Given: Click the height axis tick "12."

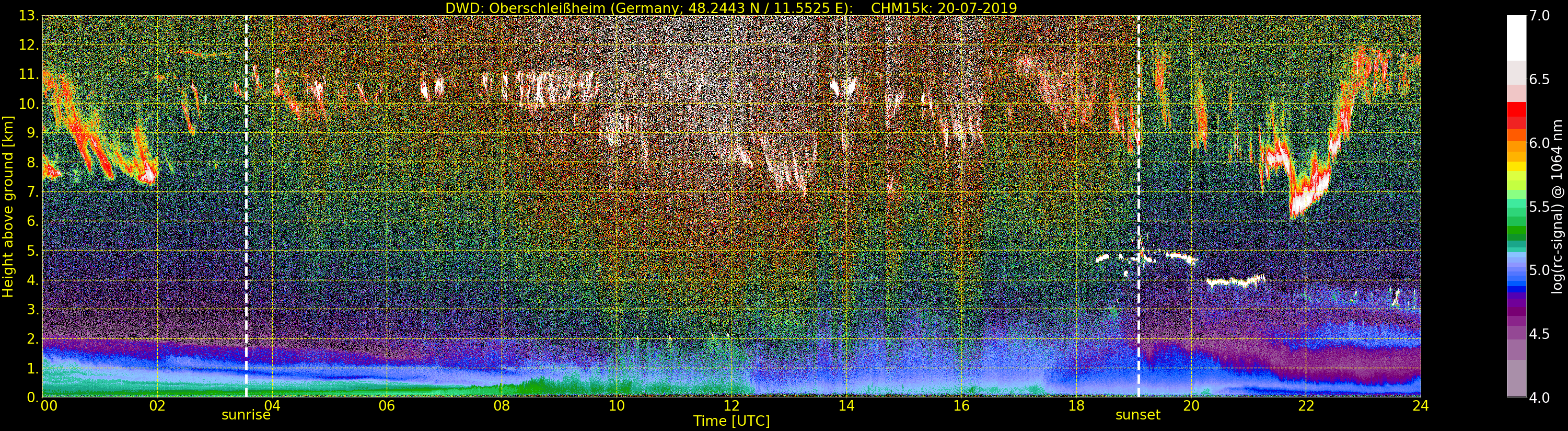Looking at the screenshot, I should 29,45.
